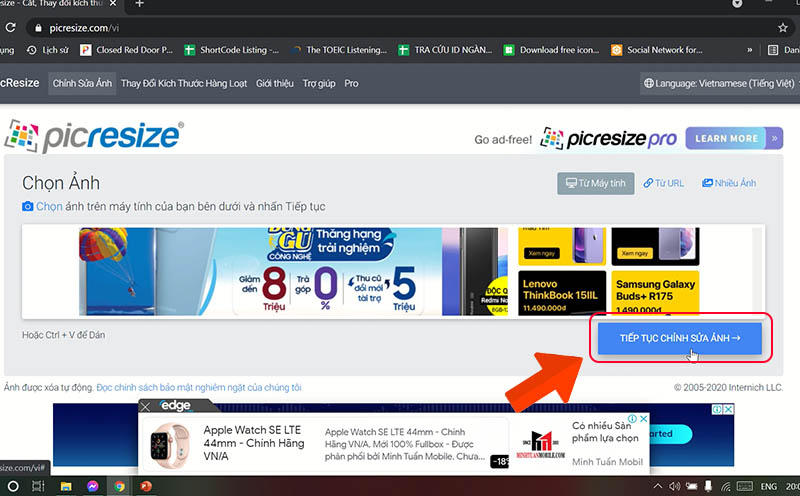Open the Apple Watch SE LTE 44mm ad
The image size is (800, 496).
pos(254,443)
